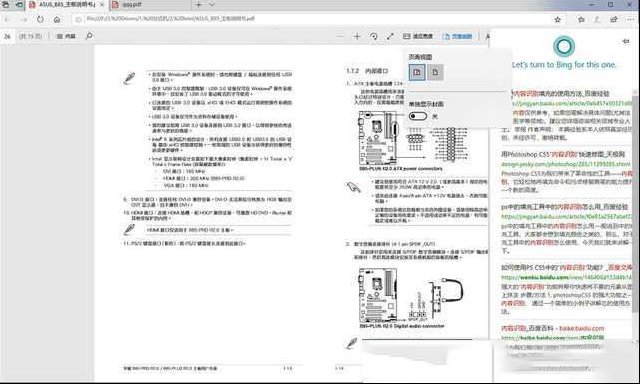Open PDF search magnifier icon
The image size is (640, 384).
[x=89, y=36]
